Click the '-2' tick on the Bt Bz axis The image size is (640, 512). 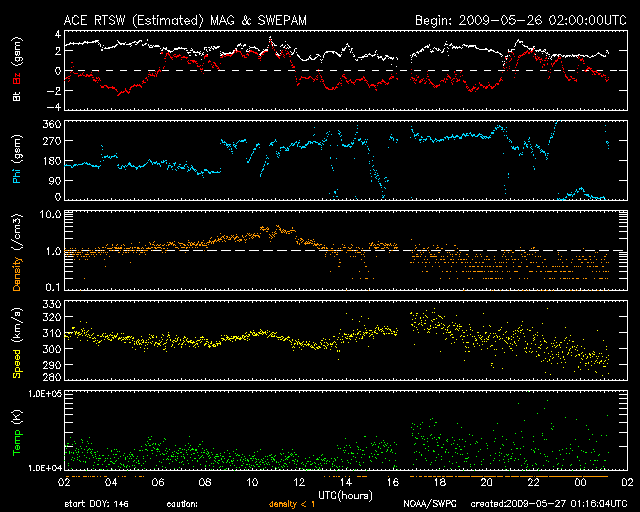click(x=54, y=91)
